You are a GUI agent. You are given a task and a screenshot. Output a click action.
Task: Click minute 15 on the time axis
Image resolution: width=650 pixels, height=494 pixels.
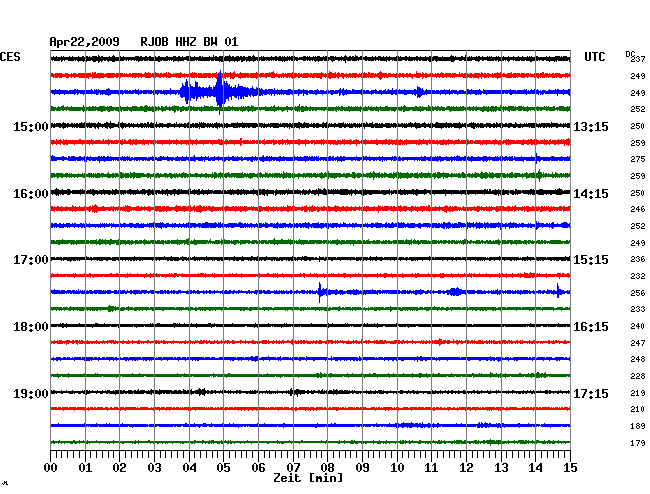(x=570, y=468)
